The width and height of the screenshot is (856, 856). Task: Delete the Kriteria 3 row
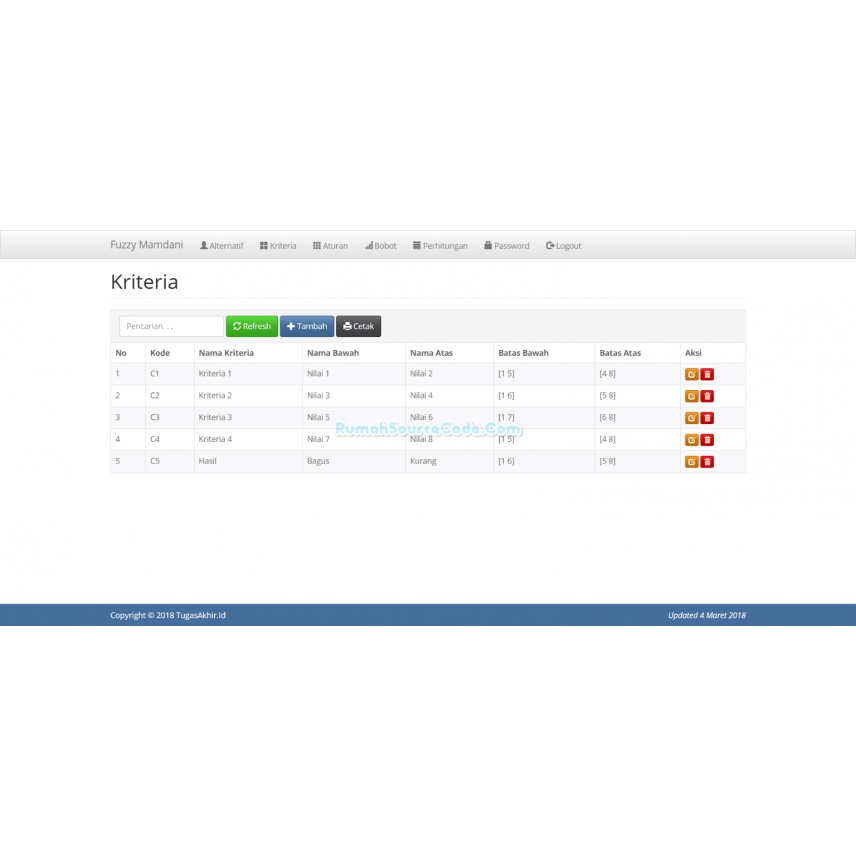pyautogui.click(x=707, y=418)
